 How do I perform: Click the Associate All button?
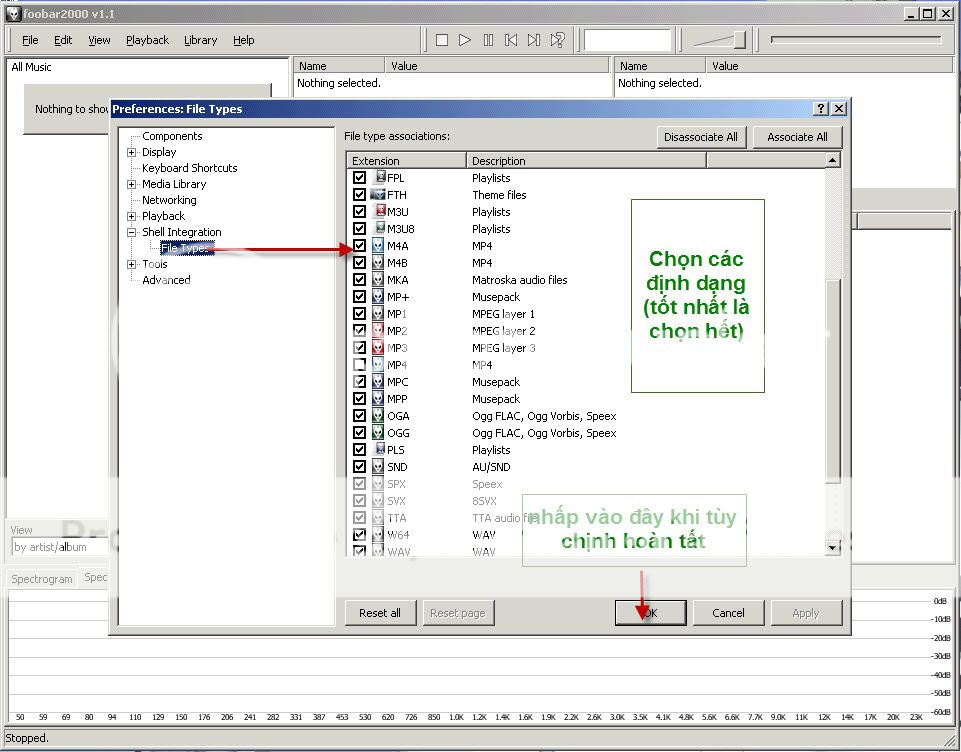(x=797, y=137)
